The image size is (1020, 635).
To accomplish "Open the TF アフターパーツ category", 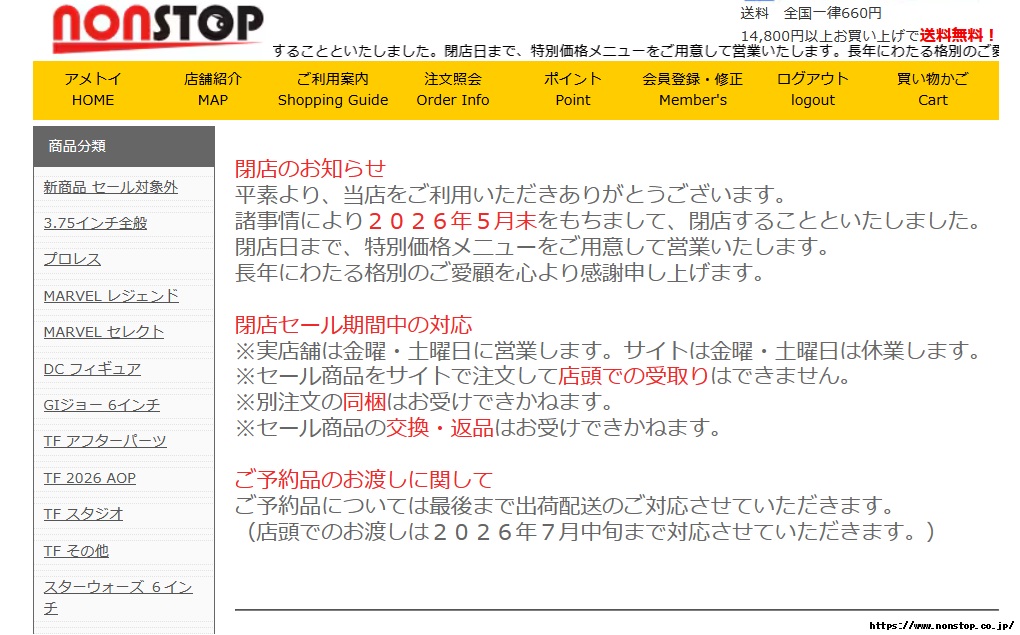I will click(x=105, y=441).
